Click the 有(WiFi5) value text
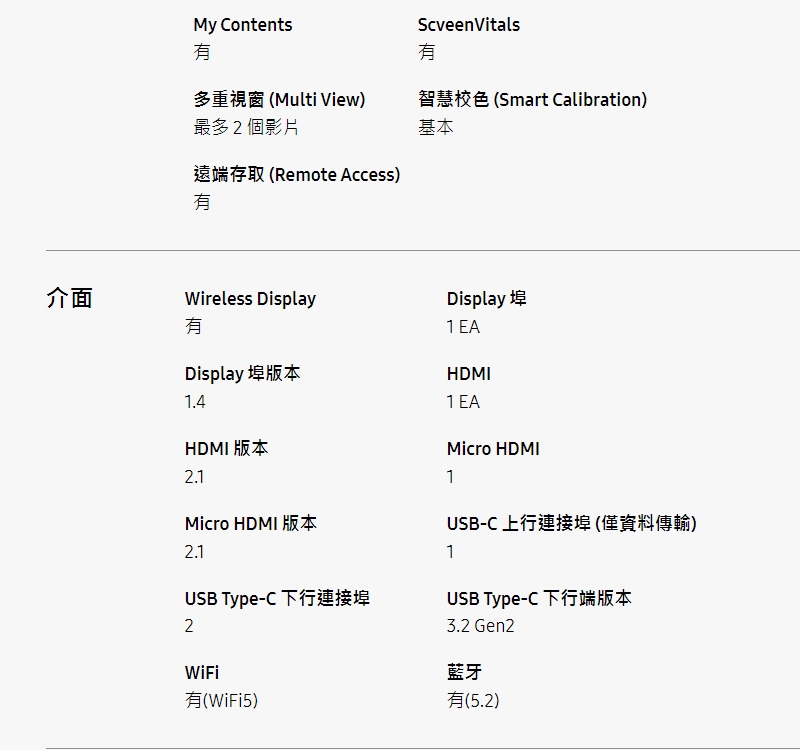 [x=221, y=701]
